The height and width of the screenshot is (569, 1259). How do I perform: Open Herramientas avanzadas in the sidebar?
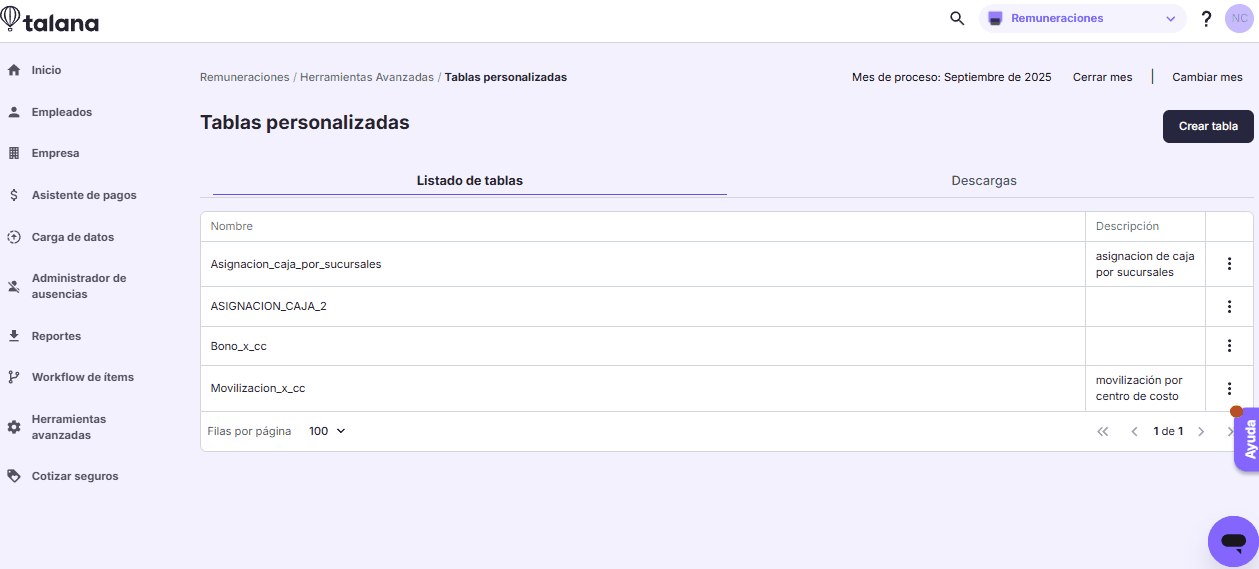pyautogui.click(x=68, y=427)
